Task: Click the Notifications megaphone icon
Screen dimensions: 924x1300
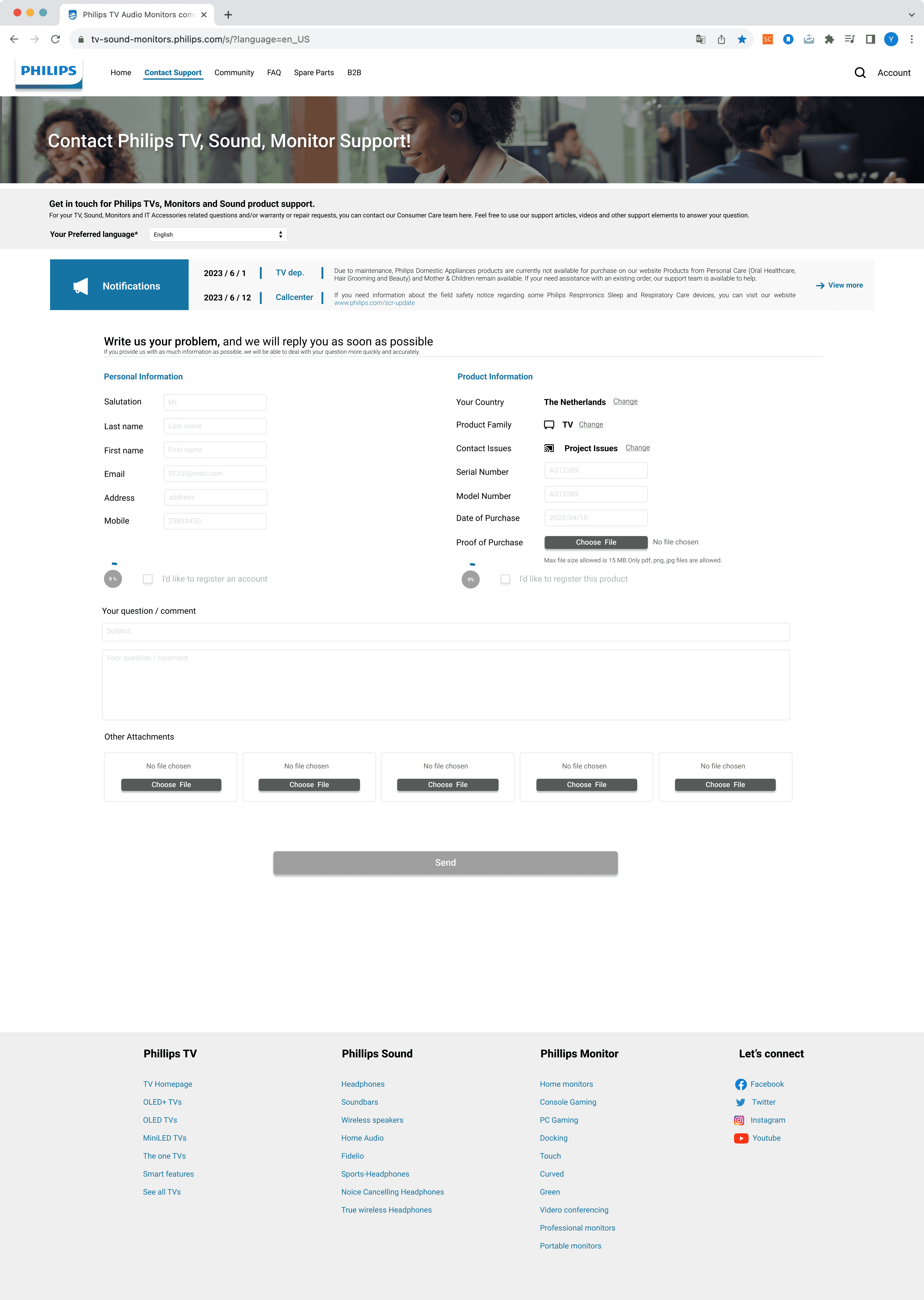Action: [81, 286]
